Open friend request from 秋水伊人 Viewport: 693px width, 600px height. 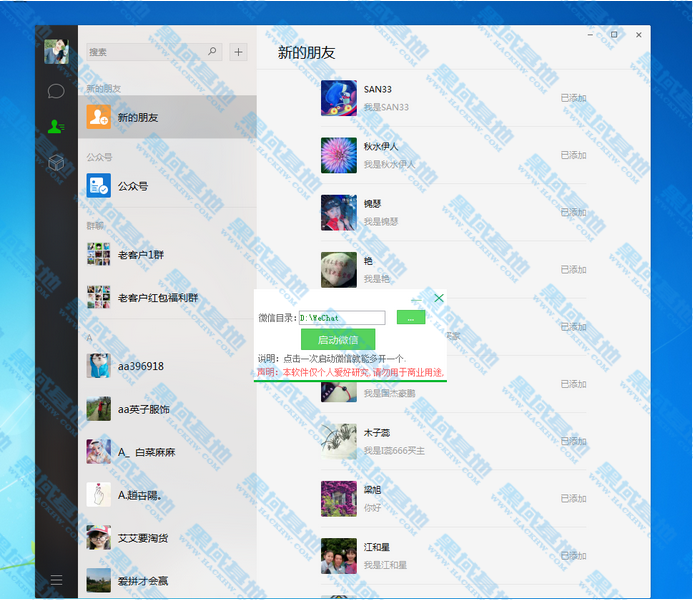coord(453,155)
